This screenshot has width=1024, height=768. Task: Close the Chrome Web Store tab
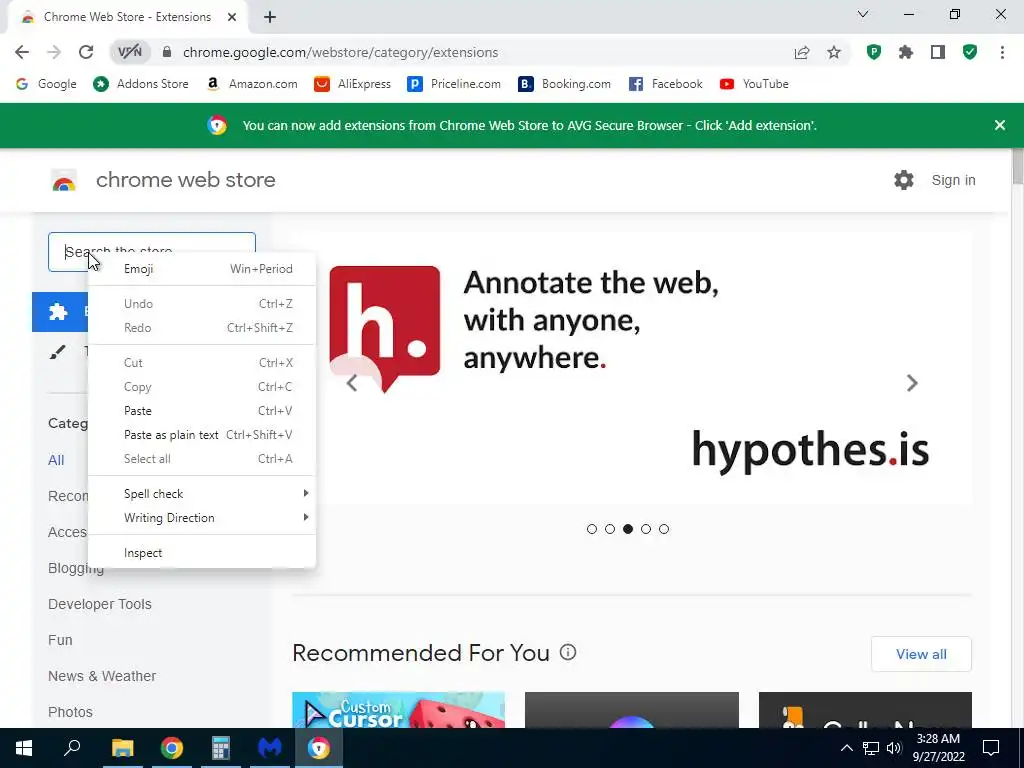point(232,17)
